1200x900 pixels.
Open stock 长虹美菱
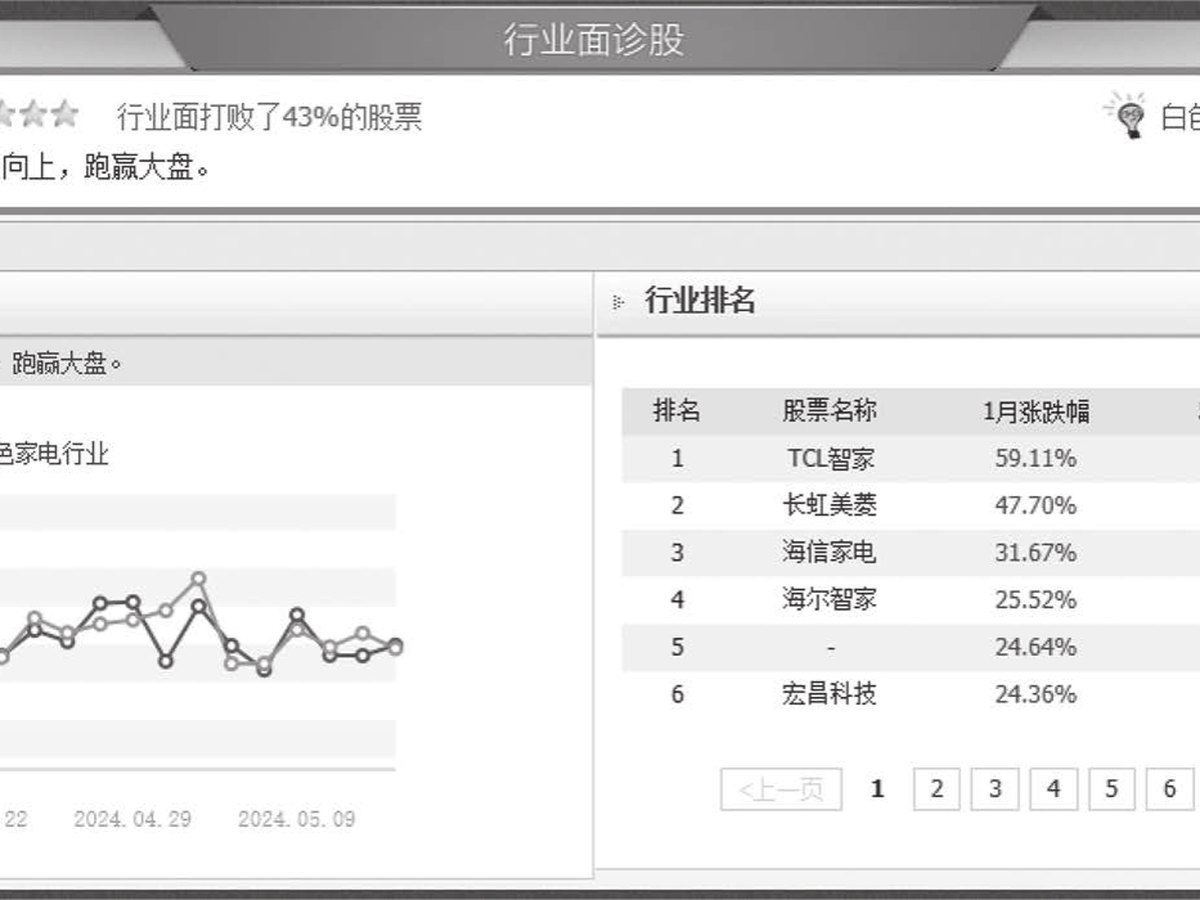point(830,505)
